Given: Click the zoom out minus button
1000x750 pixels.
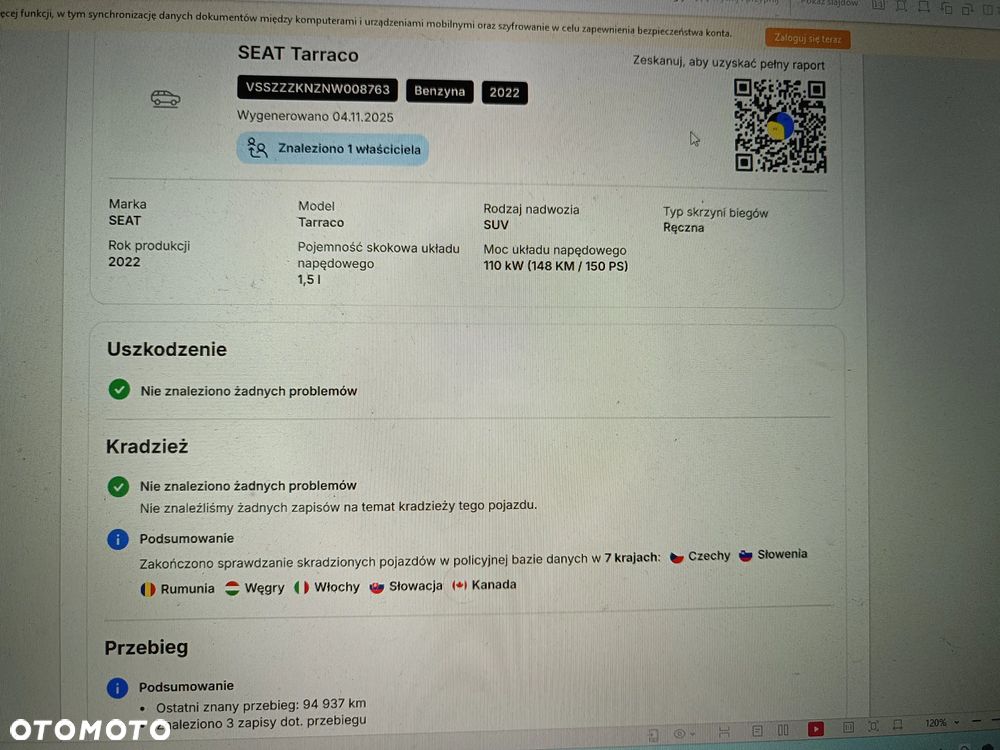Looking at the screenshot, I should 976,721.
